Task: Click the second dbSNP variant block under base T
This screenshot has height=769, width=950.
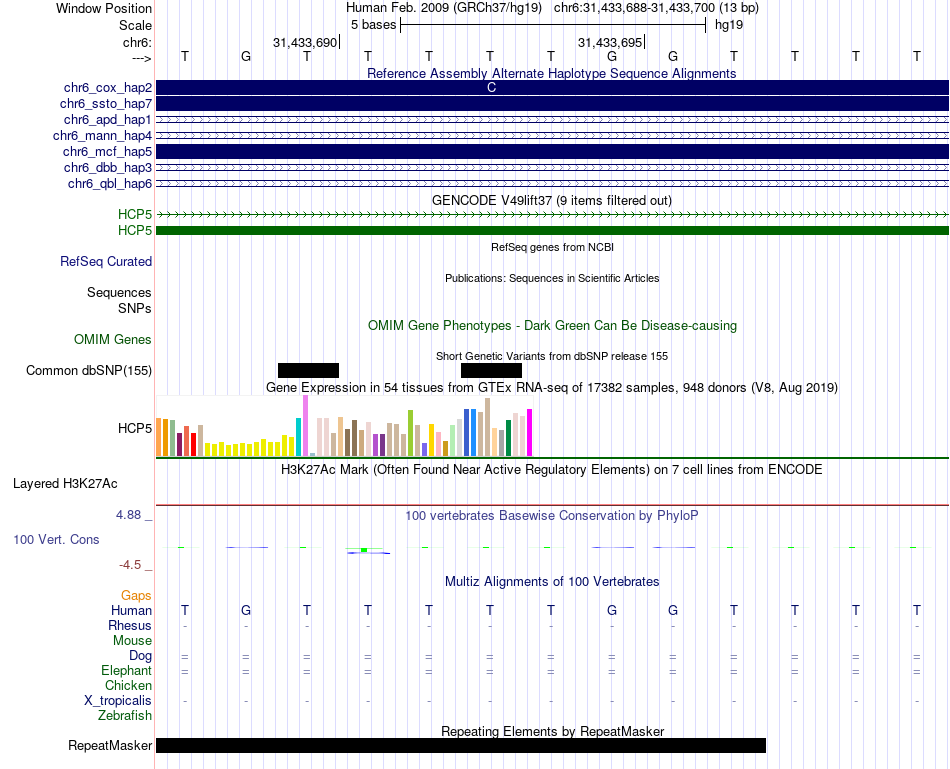Action: point(491,370)
